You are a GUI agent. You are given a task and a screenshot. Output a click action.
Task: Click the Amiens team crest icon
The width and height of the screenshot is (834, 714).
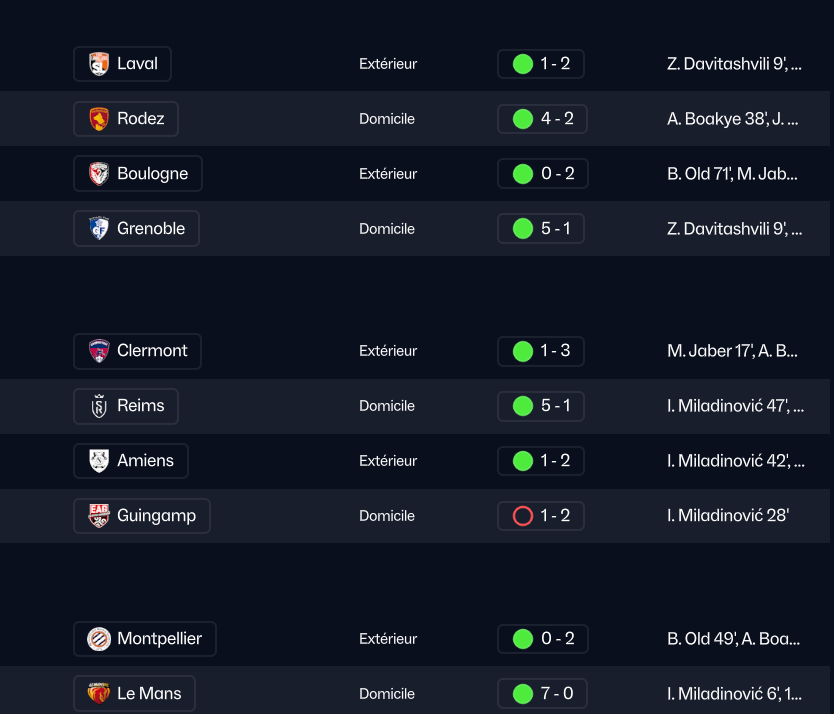(x=98, y=461)
